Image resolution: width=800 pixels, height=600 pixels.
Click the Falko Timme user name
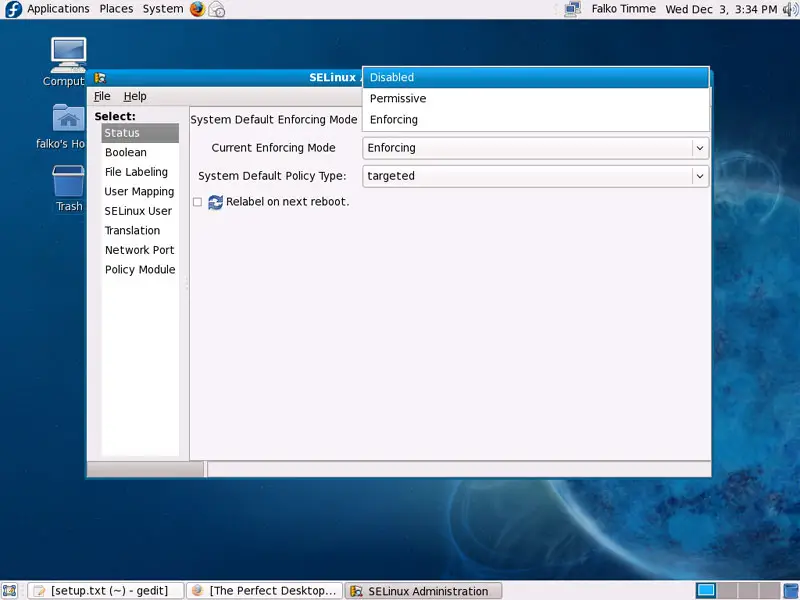pyautogui.click(x=623, y=9)
